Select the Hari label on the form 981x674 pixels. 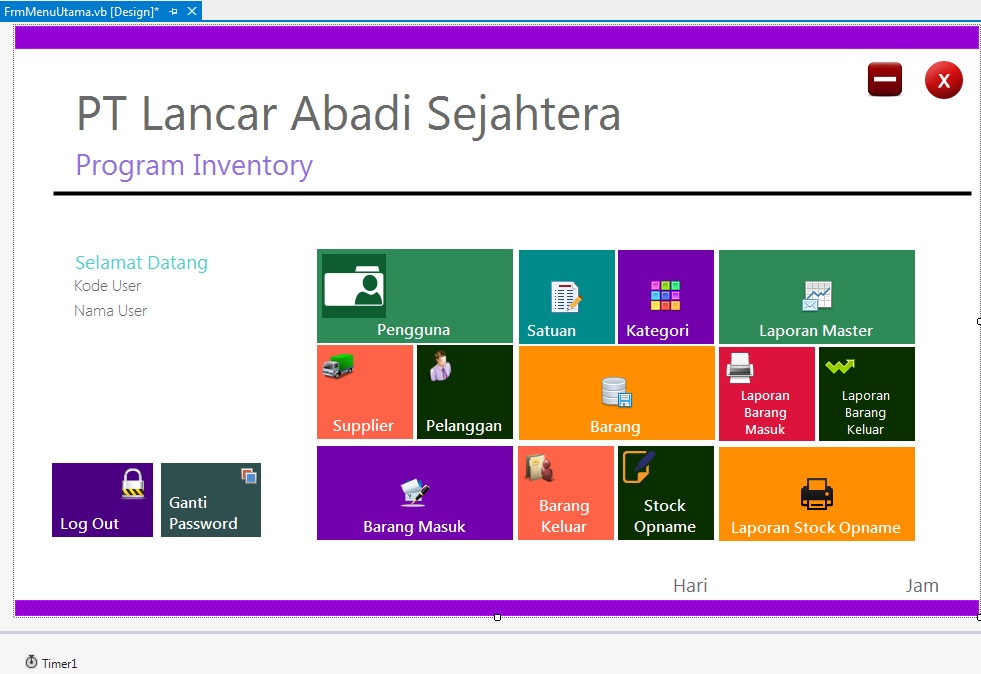click(x=690, y=585)
